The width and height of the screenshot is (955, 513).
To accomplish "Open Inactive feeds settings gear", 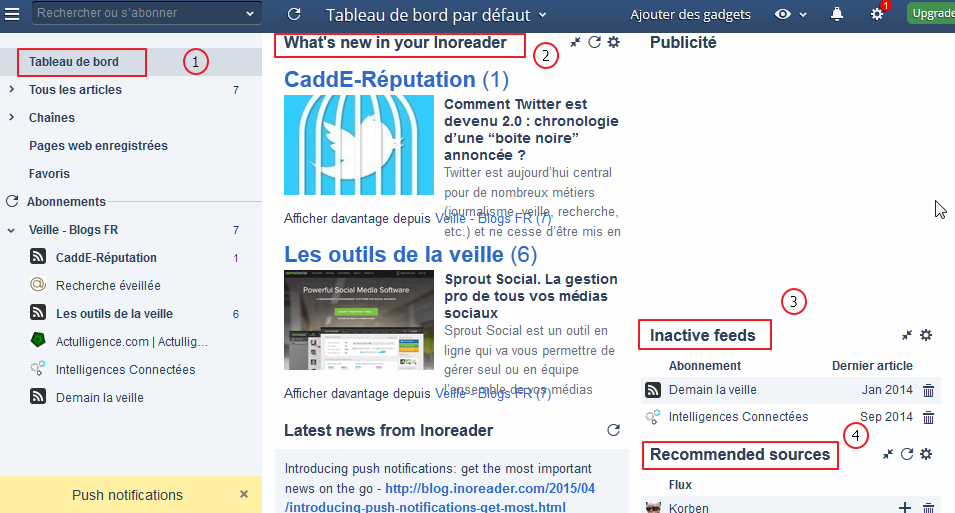I will (x=926, y=335).
